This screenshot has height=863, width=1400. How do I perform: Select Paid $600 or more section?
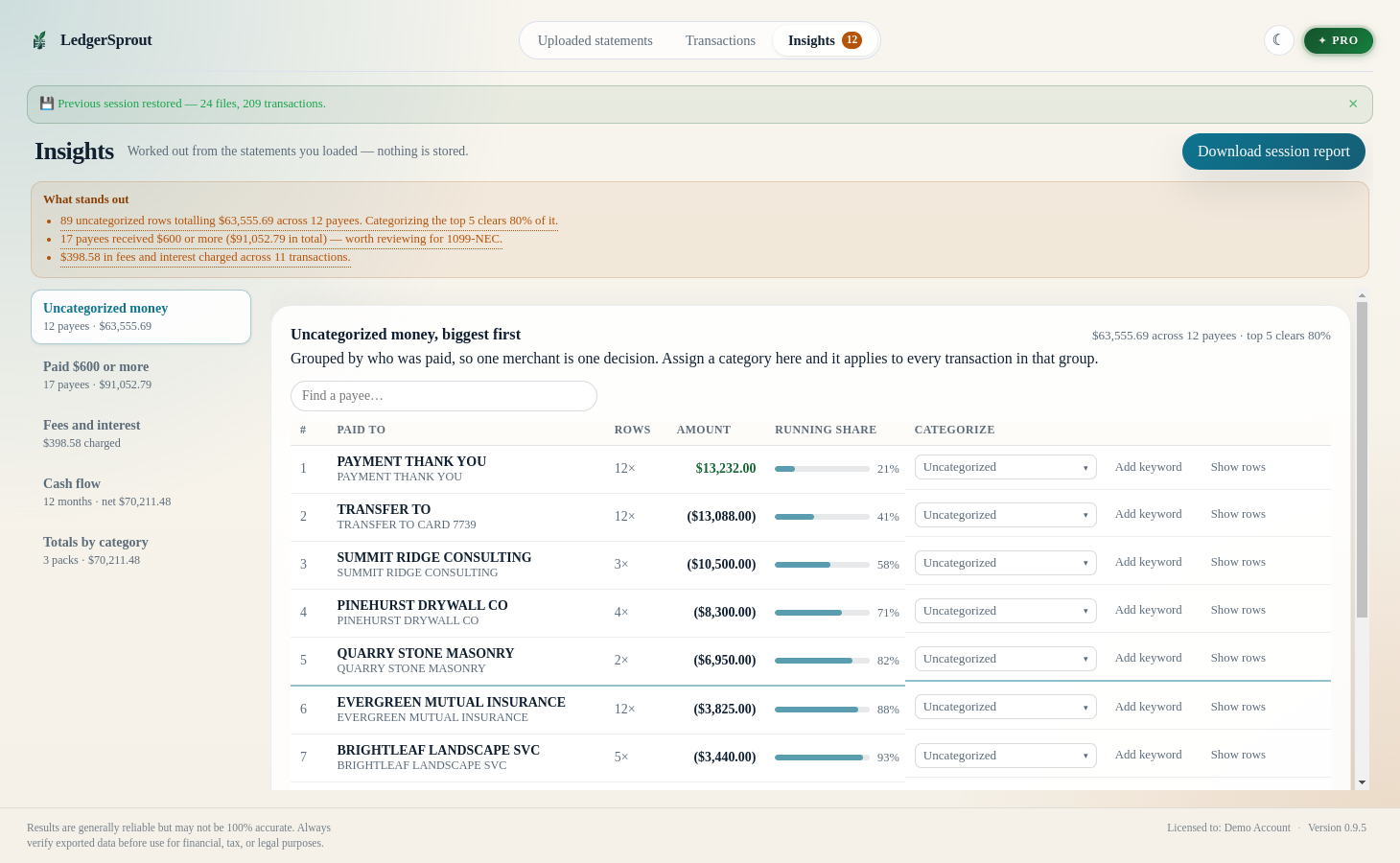pos(141,375)
